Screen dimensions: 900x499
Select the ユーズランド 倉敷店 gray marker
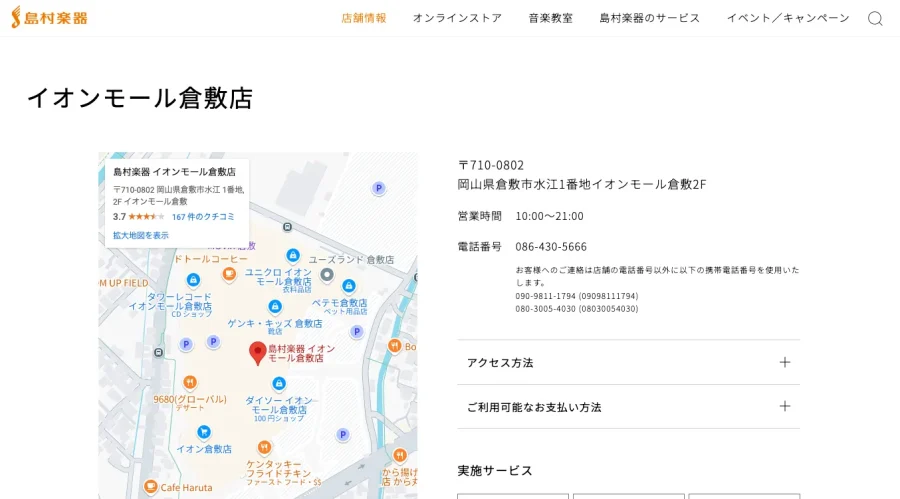coord(327,274)
